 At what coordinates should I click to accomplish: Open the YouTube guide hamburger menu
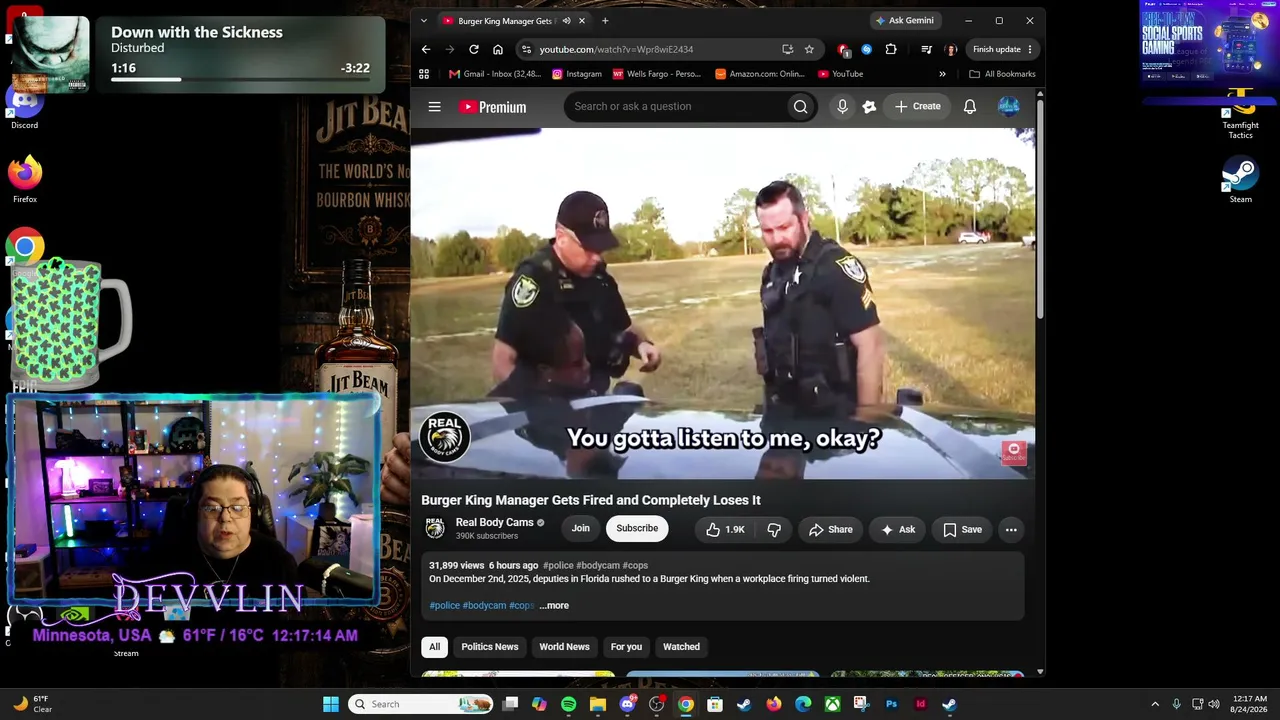434,106
